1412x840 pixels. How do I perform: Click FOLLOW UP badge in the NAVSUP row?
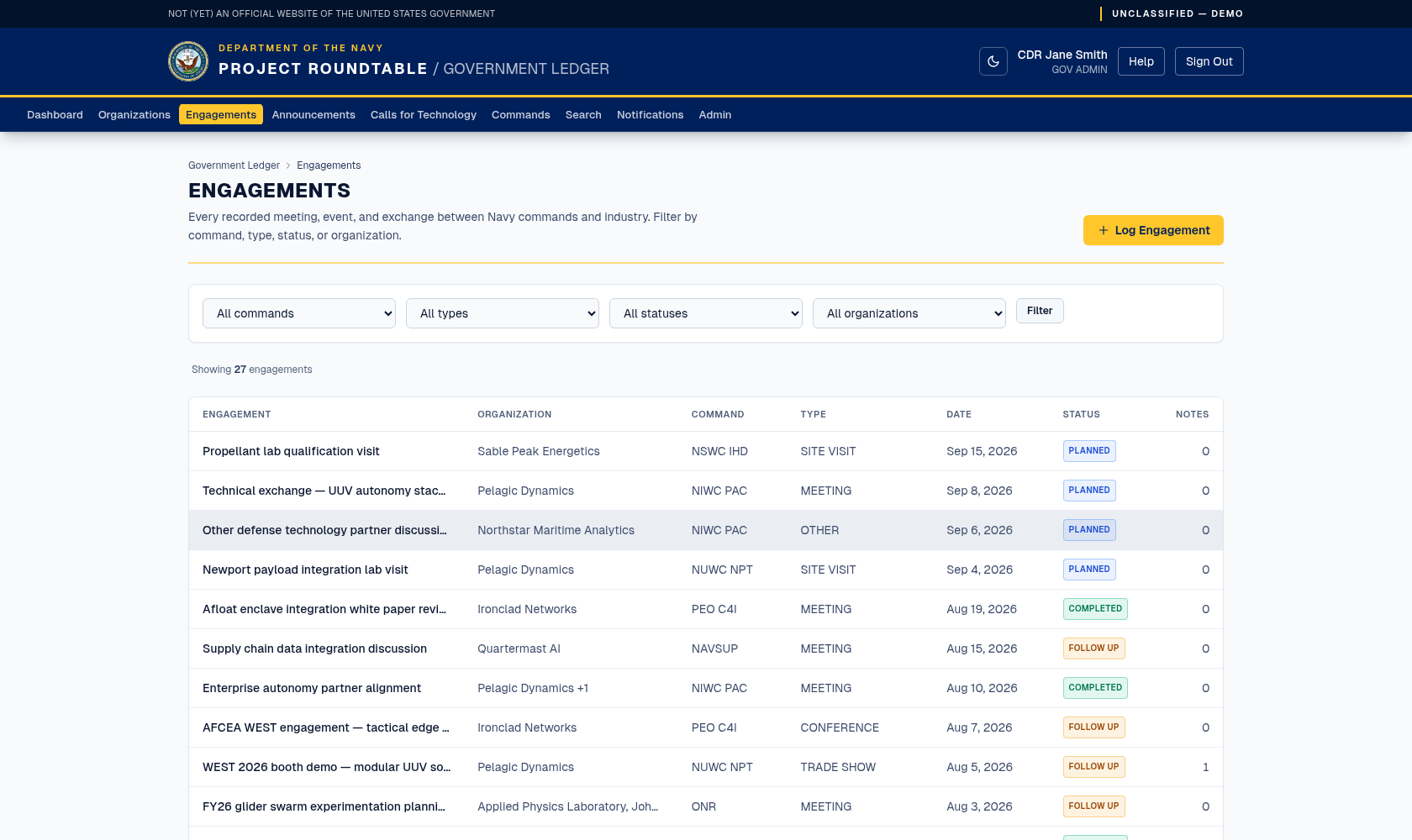[x=1093, y=648]
